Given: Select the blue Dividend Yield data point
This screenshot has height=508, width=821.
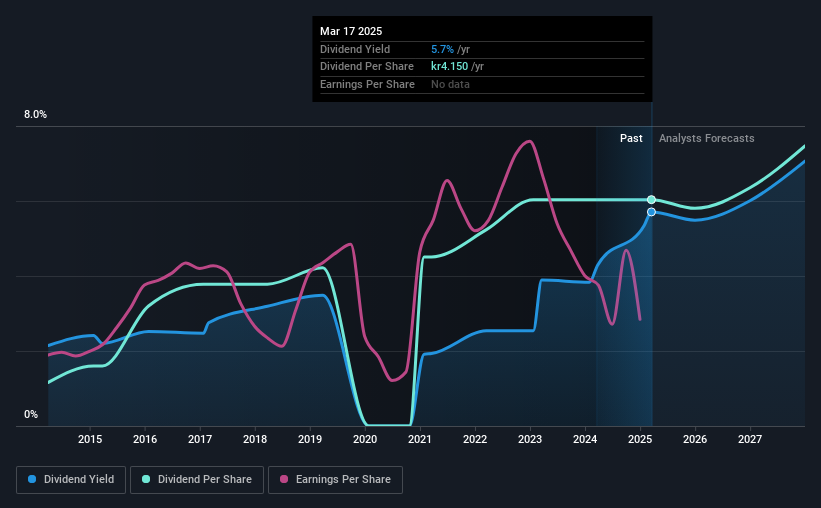Looking at the screenshot, I should [x=651, y=212].
